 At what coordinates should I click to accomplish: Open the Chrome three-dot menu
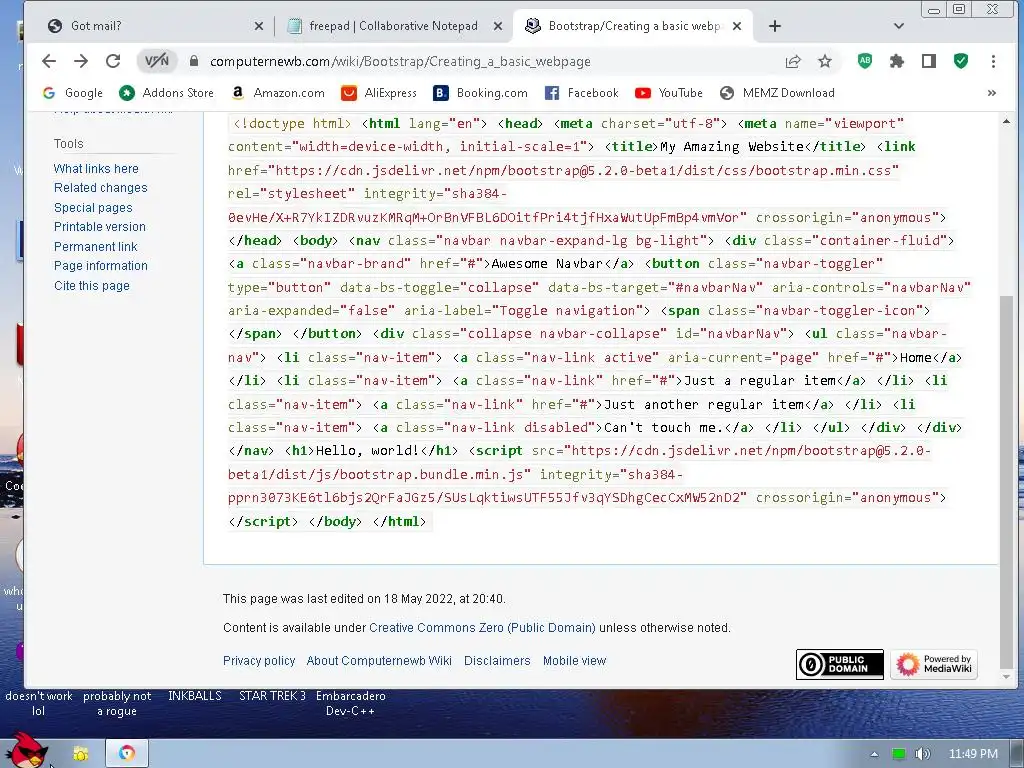(x=993, y=61)
